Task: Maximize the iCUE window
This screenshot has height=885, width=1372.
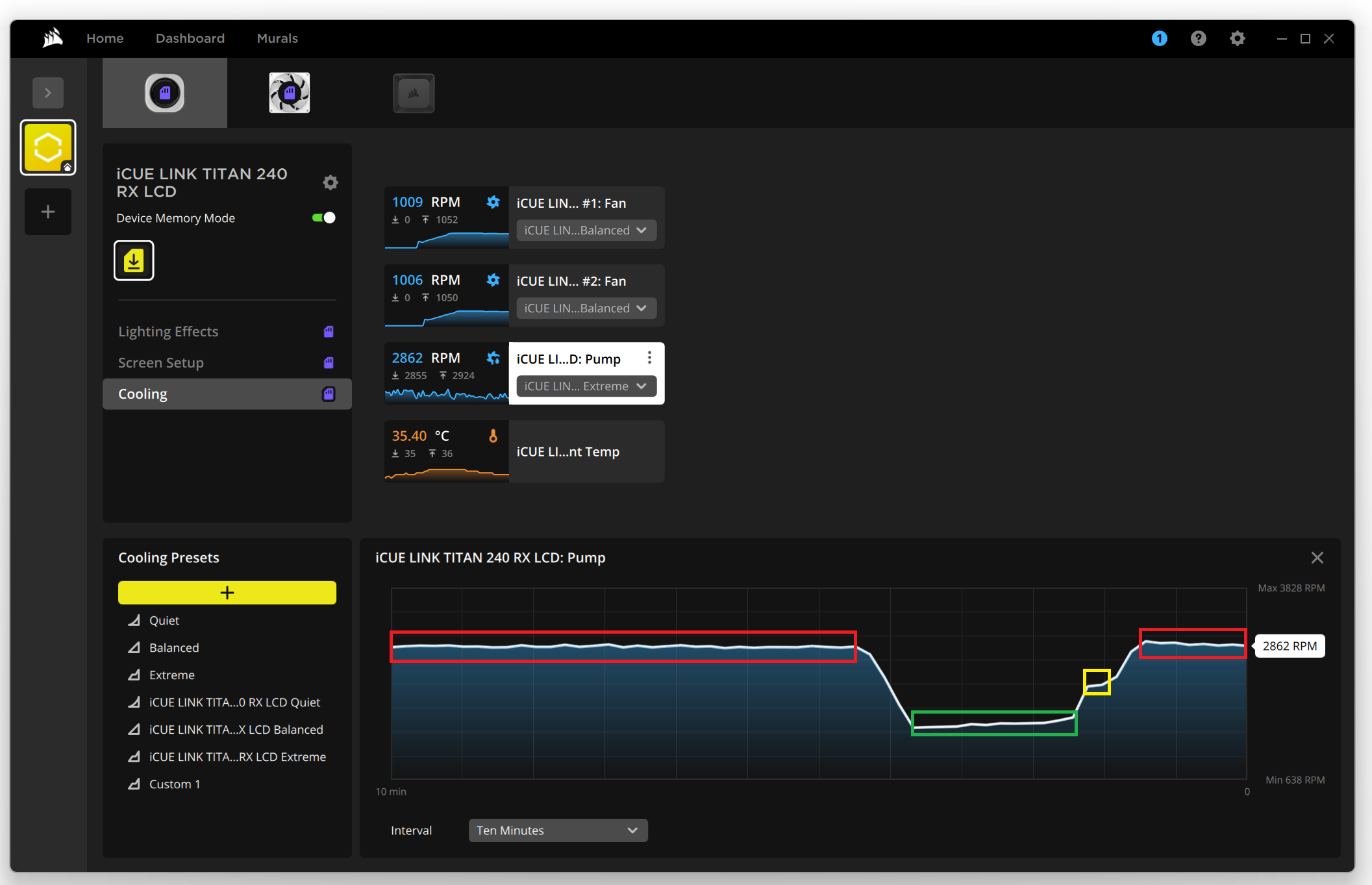Action: pos(1305,38)
